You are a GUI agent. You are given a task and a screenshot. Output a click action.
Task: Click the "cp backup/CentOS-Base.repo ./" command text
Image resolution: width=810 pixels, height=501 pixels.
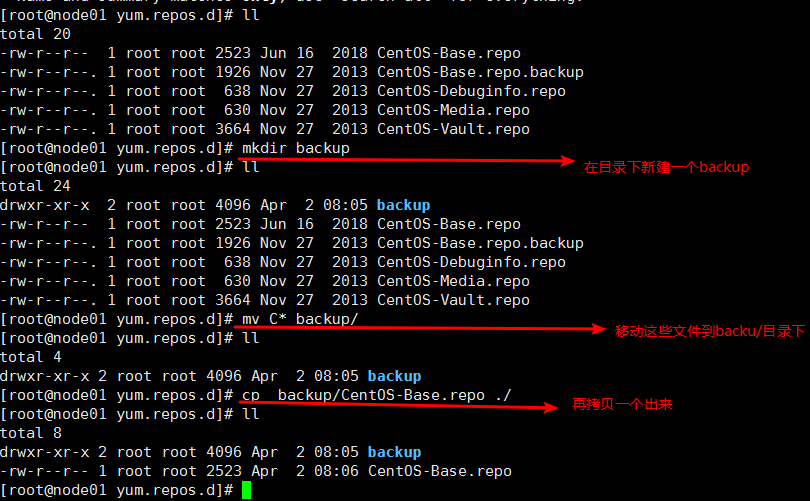(x=377, y=395)
